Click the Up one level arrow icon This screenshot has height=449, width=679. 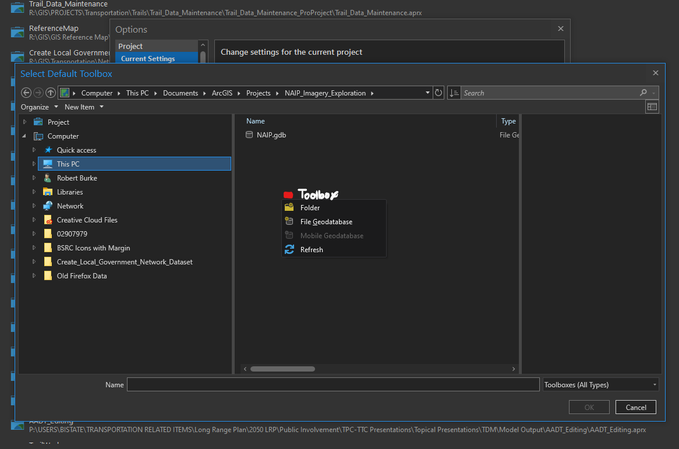tap(51, 93)
